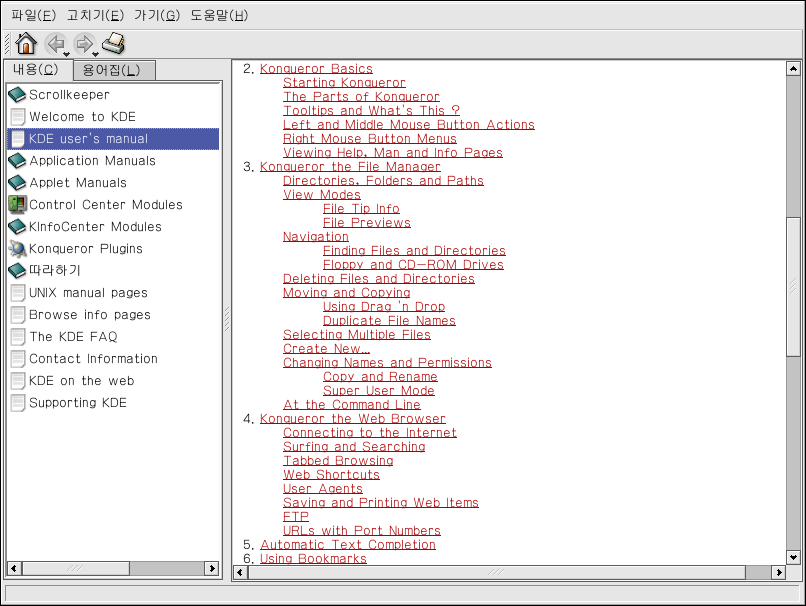Click the content pane scroll down arrow
Screen dimensions: 806x606
tap(793, 557)
